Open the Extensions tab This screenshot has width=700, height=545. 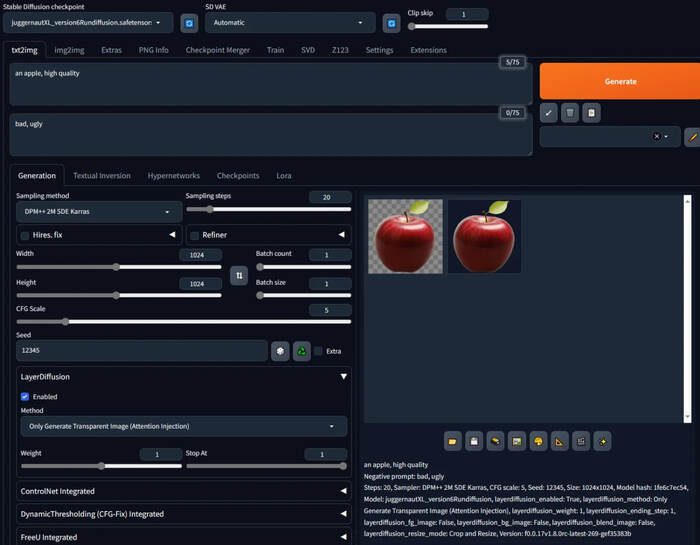pyautogui.click(x=429, y=50)
